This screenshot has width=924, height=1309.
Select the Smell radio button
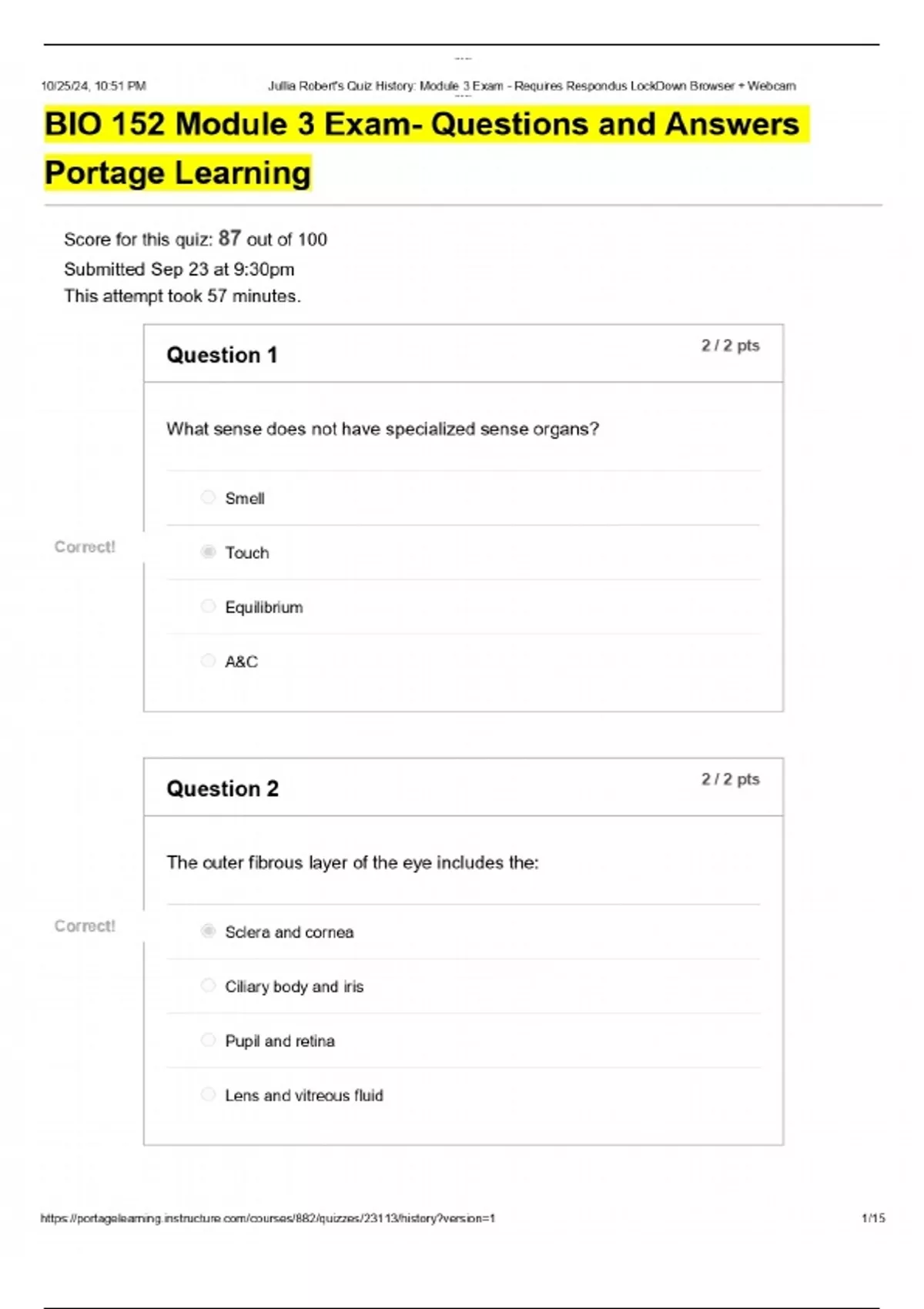pyautogui.click(x=208, y=497)
